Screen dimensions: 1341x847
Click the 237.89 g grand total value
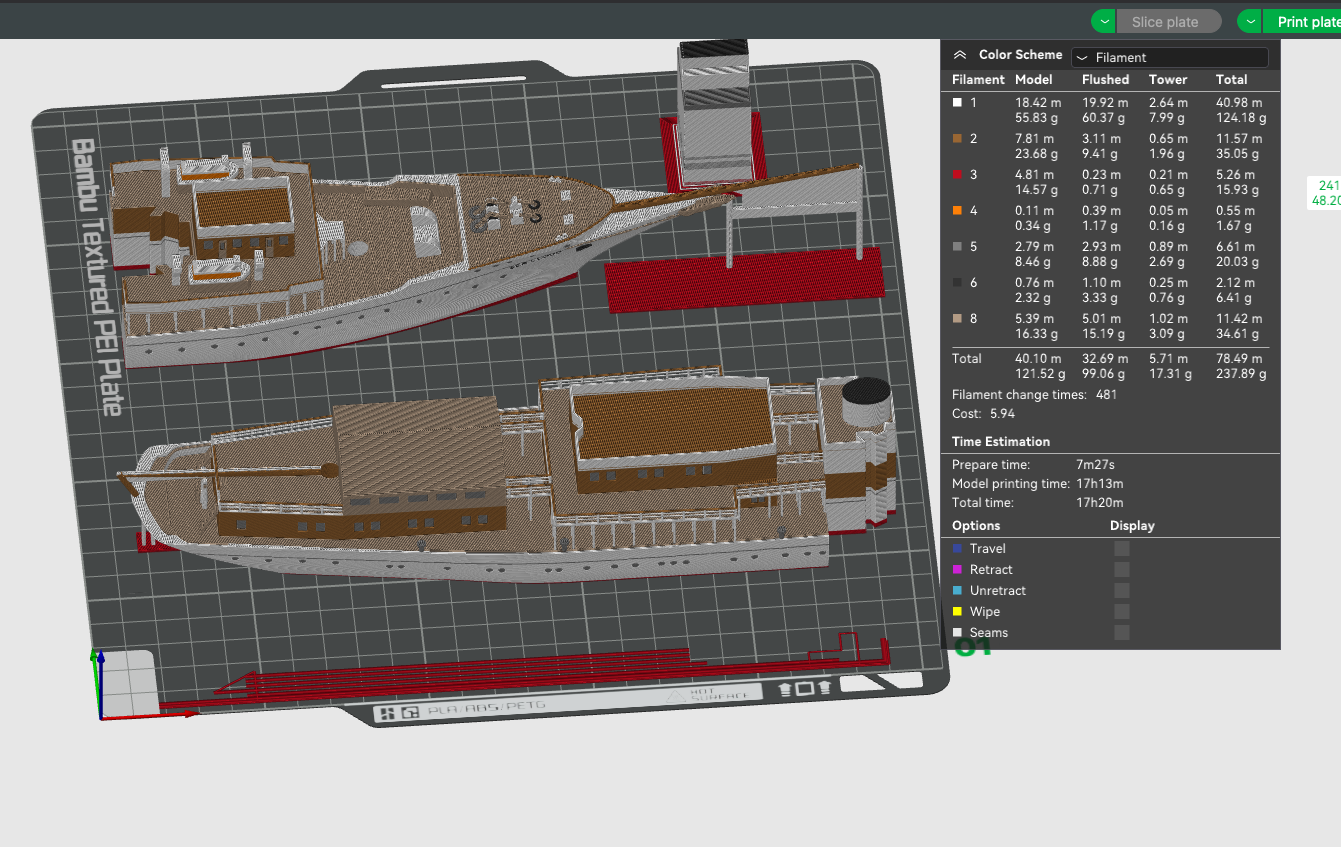click(x=1240, y=374)
